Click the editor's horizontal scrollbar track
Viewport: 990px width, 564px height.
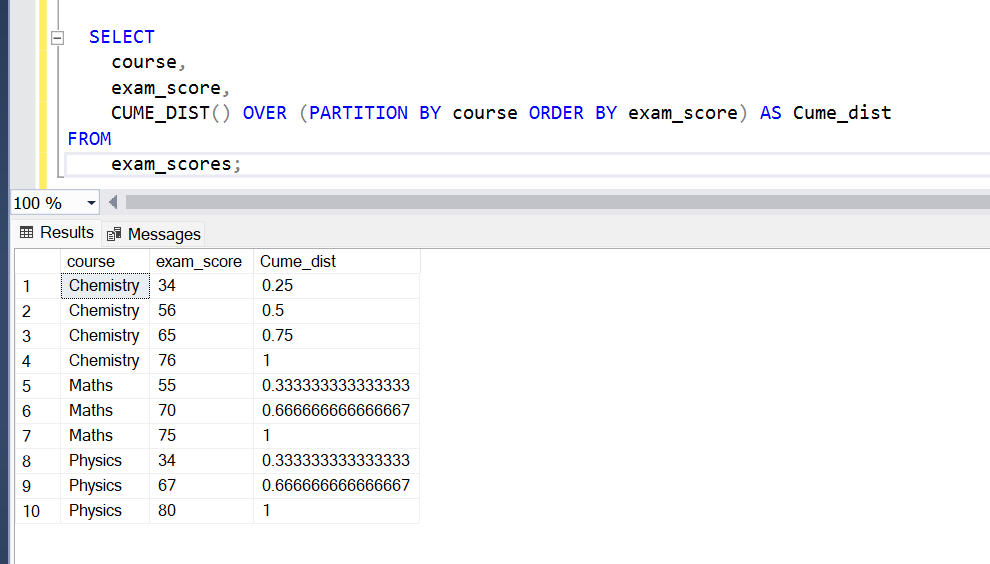[550, 203]
